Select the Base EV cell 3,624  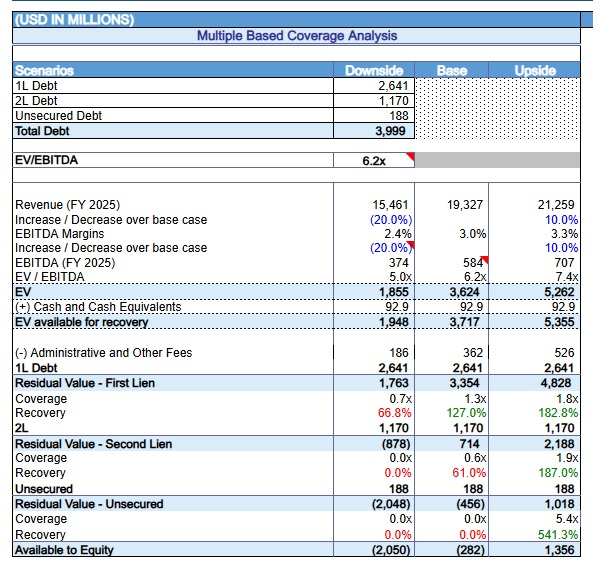(x=464, y=292)
